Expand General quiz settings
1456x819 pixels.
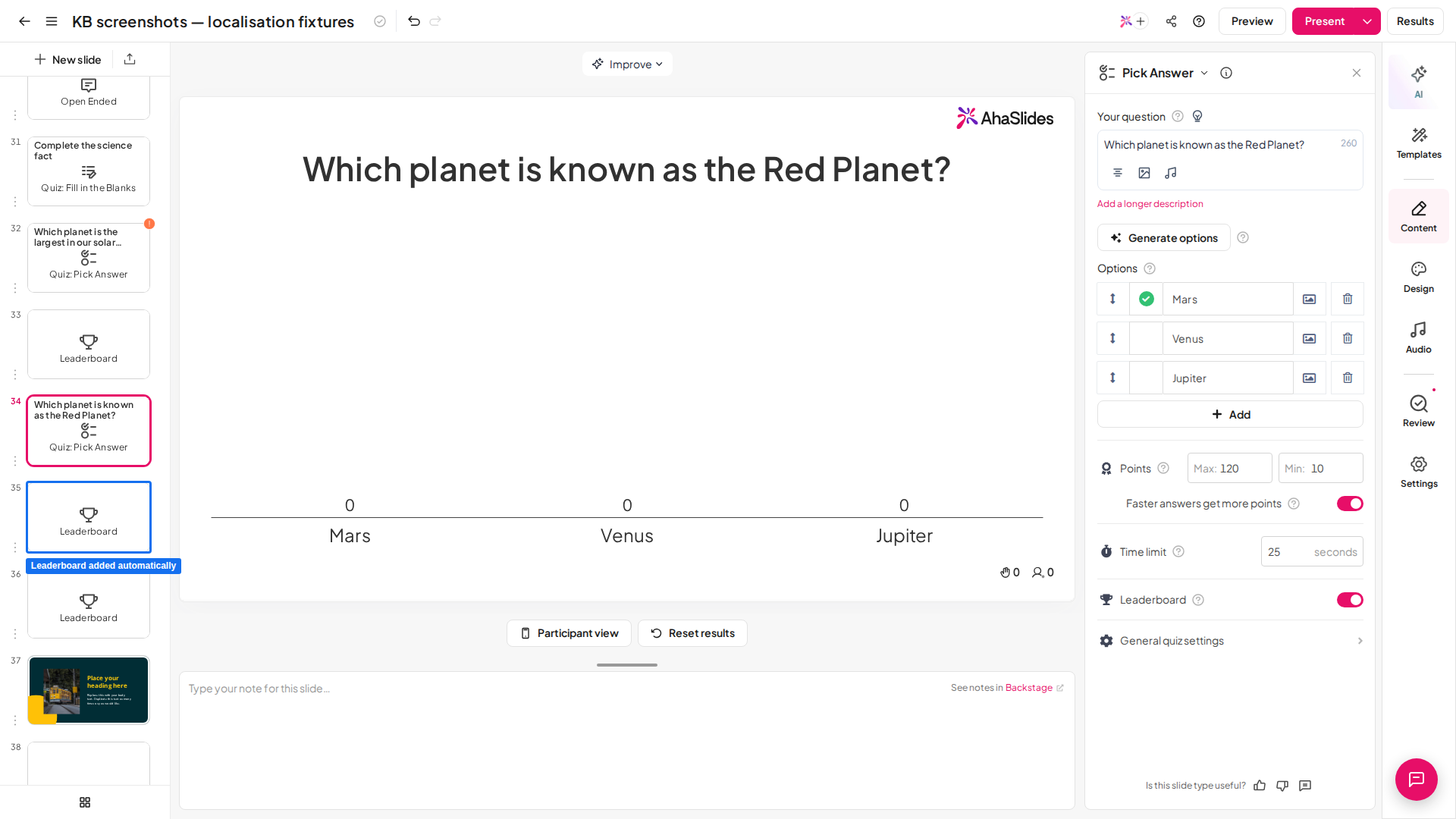click(1230, 641)
